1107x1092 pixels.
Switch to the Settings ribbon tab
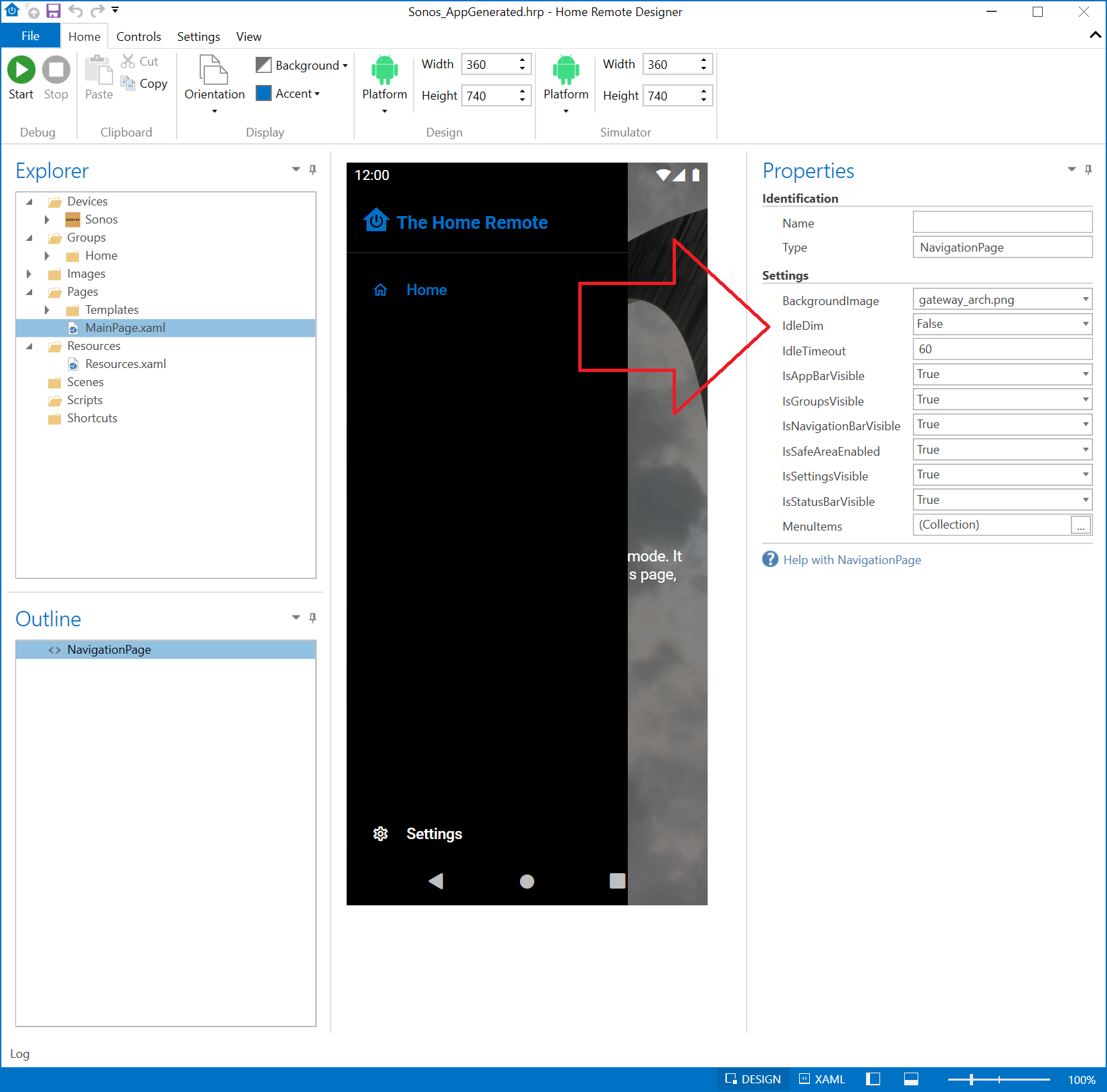[198, 36]
